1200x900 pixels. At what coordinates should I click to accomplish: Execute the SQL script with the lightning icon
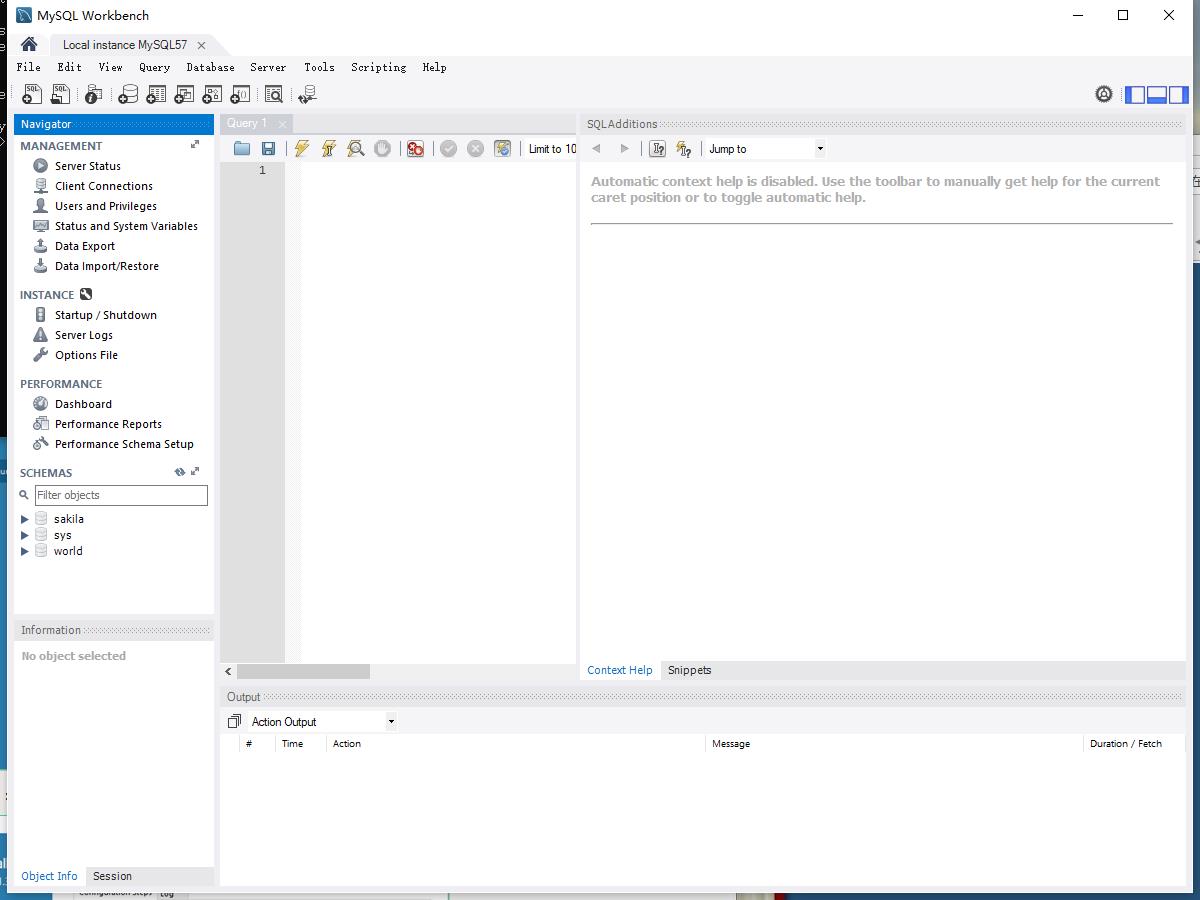(301, 148)
